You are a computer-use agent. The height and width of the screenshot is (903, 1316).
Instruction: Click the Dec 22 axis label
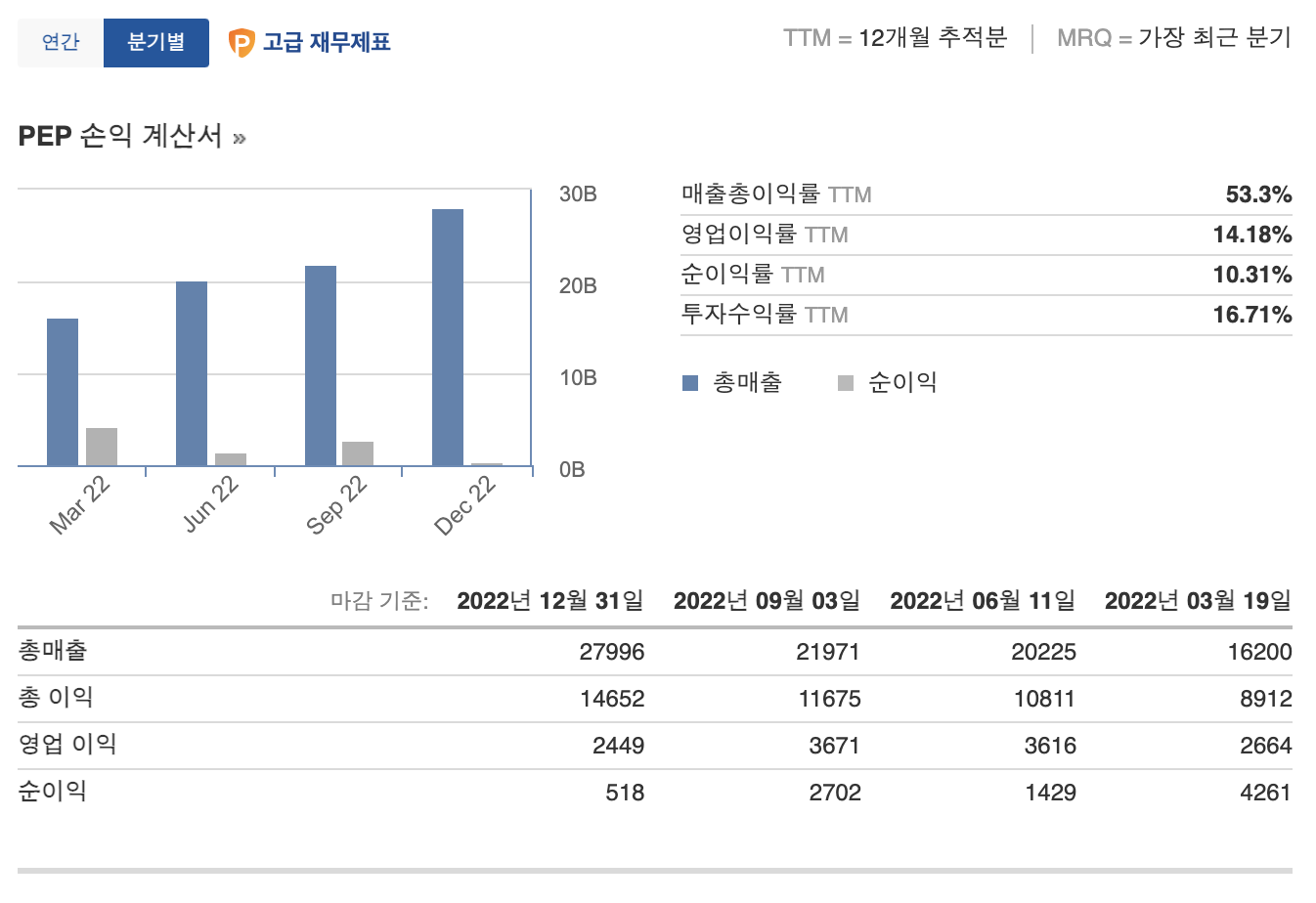click(x=465, y=505)
